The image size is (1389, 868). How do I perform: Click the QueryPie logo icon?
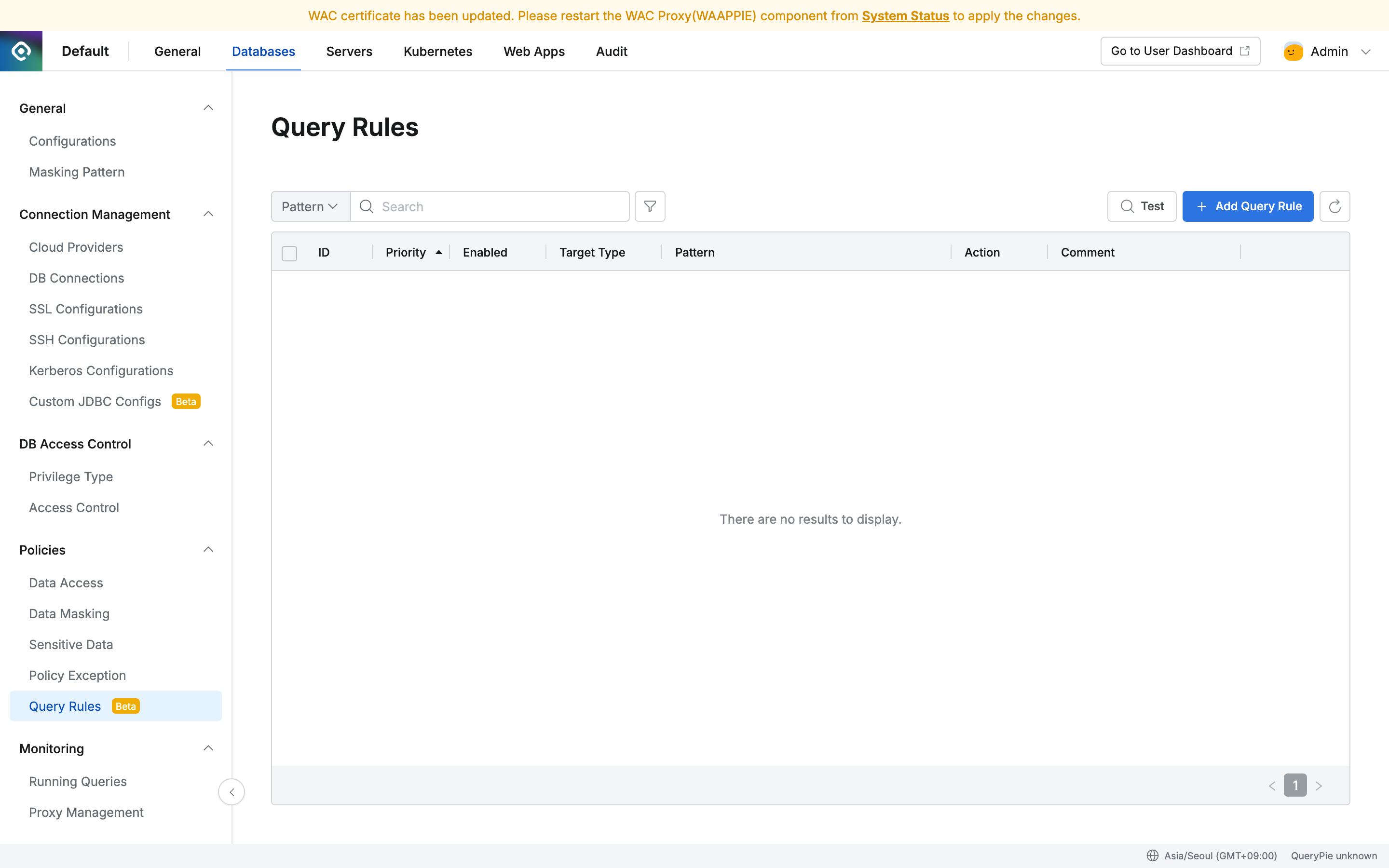[x=21, y=51]
